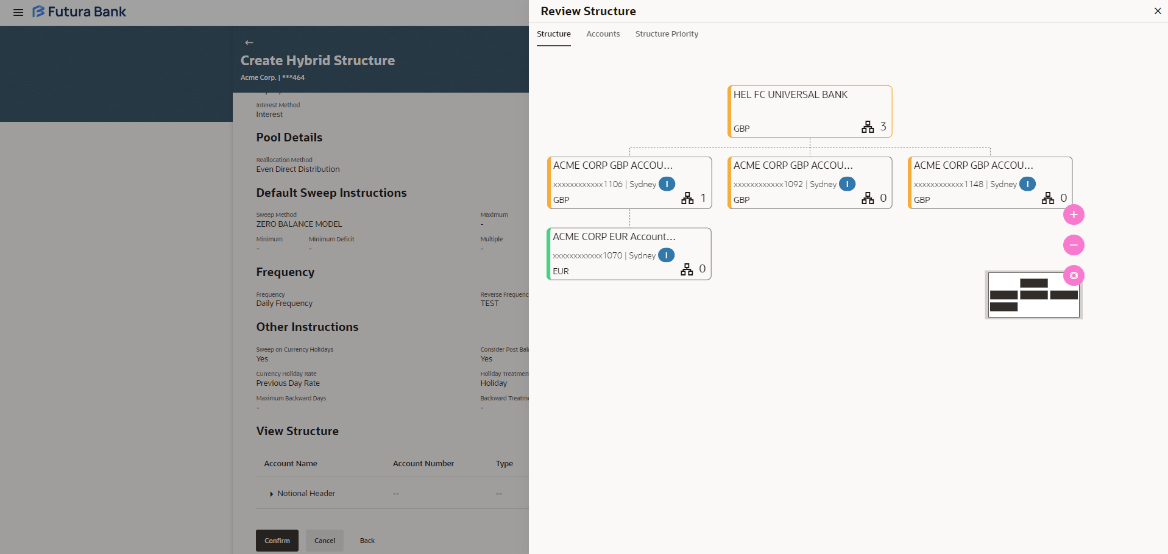Click the info badge on account ending 1106
Image resolution: width=1168 pixels, height=554 pixels.
pos(667,184)
